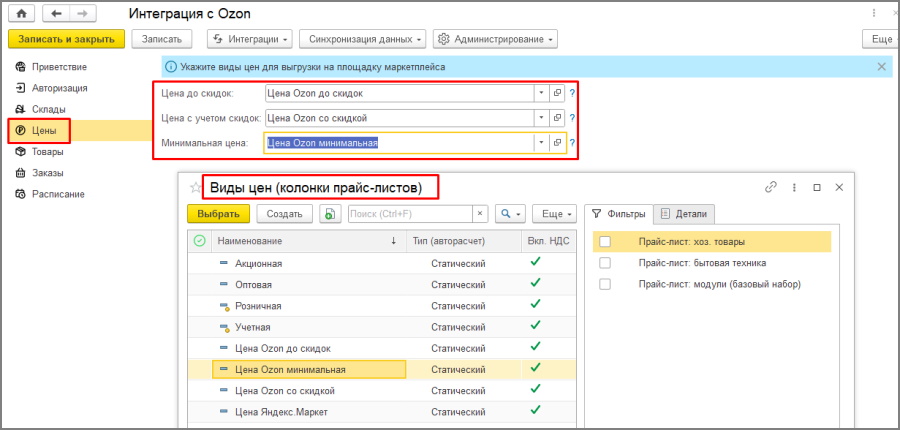Click 'Записать и закрыть' button

(66, 39)
